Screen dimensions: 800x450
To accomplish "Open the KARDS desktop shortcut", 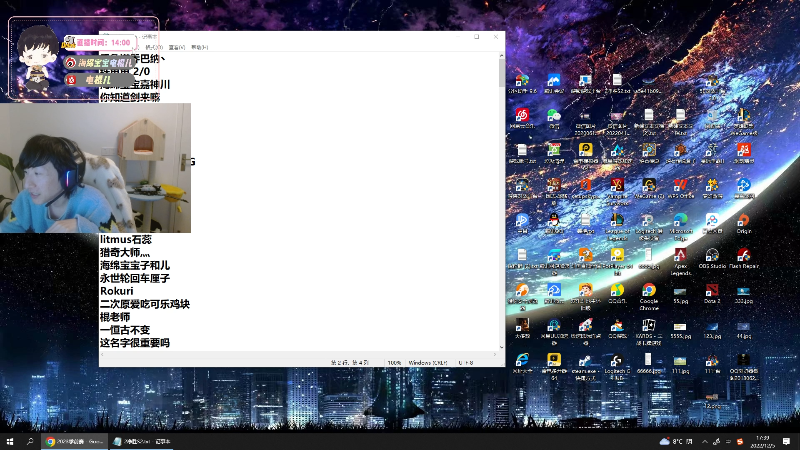I will [648, 331].
